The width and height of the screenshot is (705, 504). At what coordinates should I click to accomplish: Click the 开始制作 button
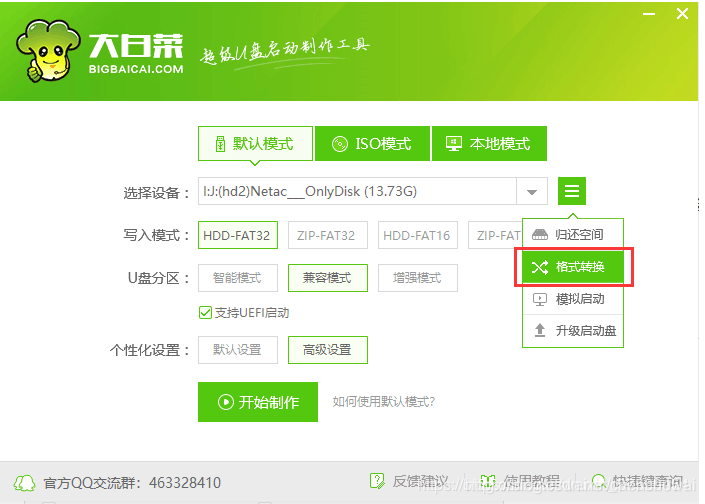[x=258, y=402]
